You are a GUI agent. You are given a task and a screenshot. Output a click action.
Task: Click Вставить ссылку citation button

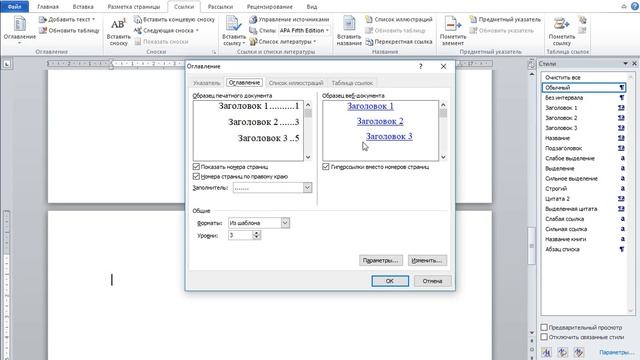pos(234,31)
